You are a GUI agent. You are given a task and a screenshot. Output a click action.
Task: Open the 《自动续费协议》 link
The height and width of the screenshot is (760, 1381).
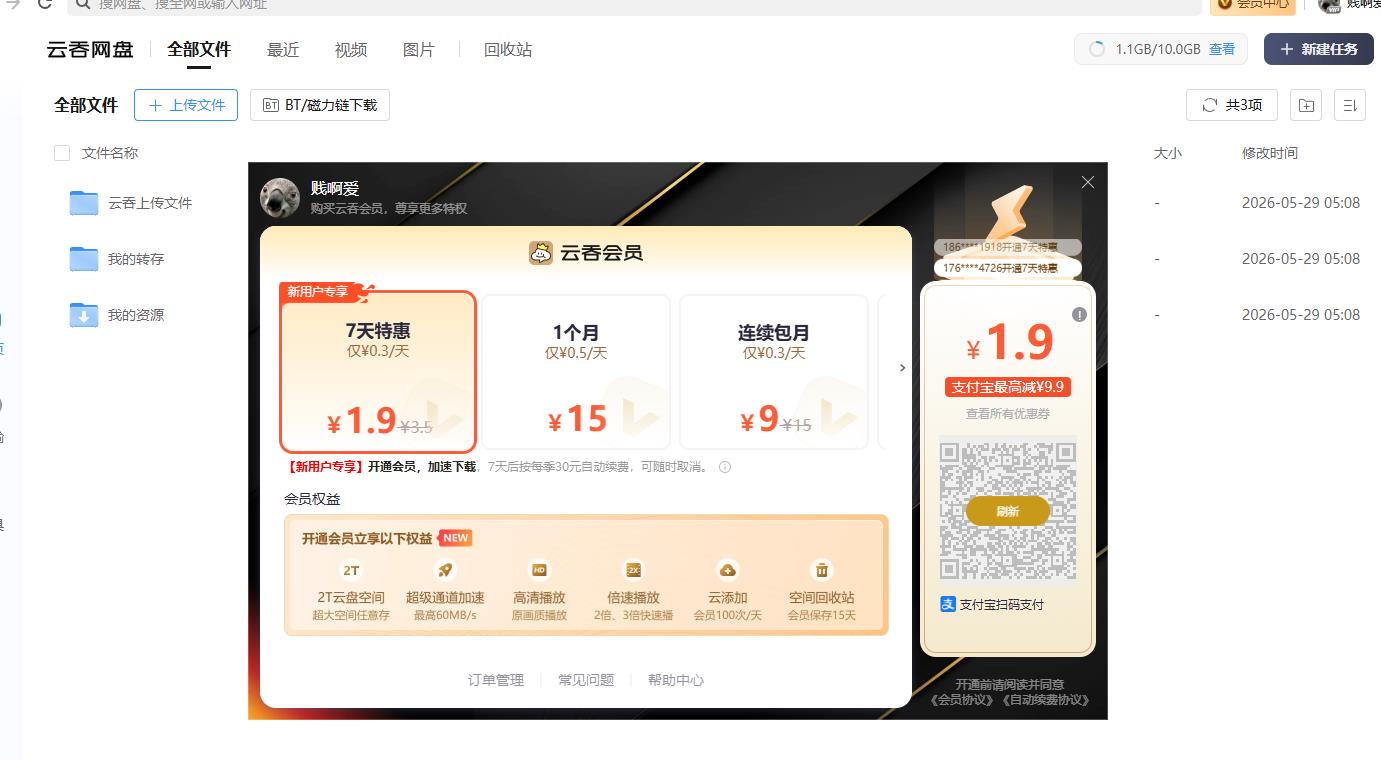(x=1046, y=700)
